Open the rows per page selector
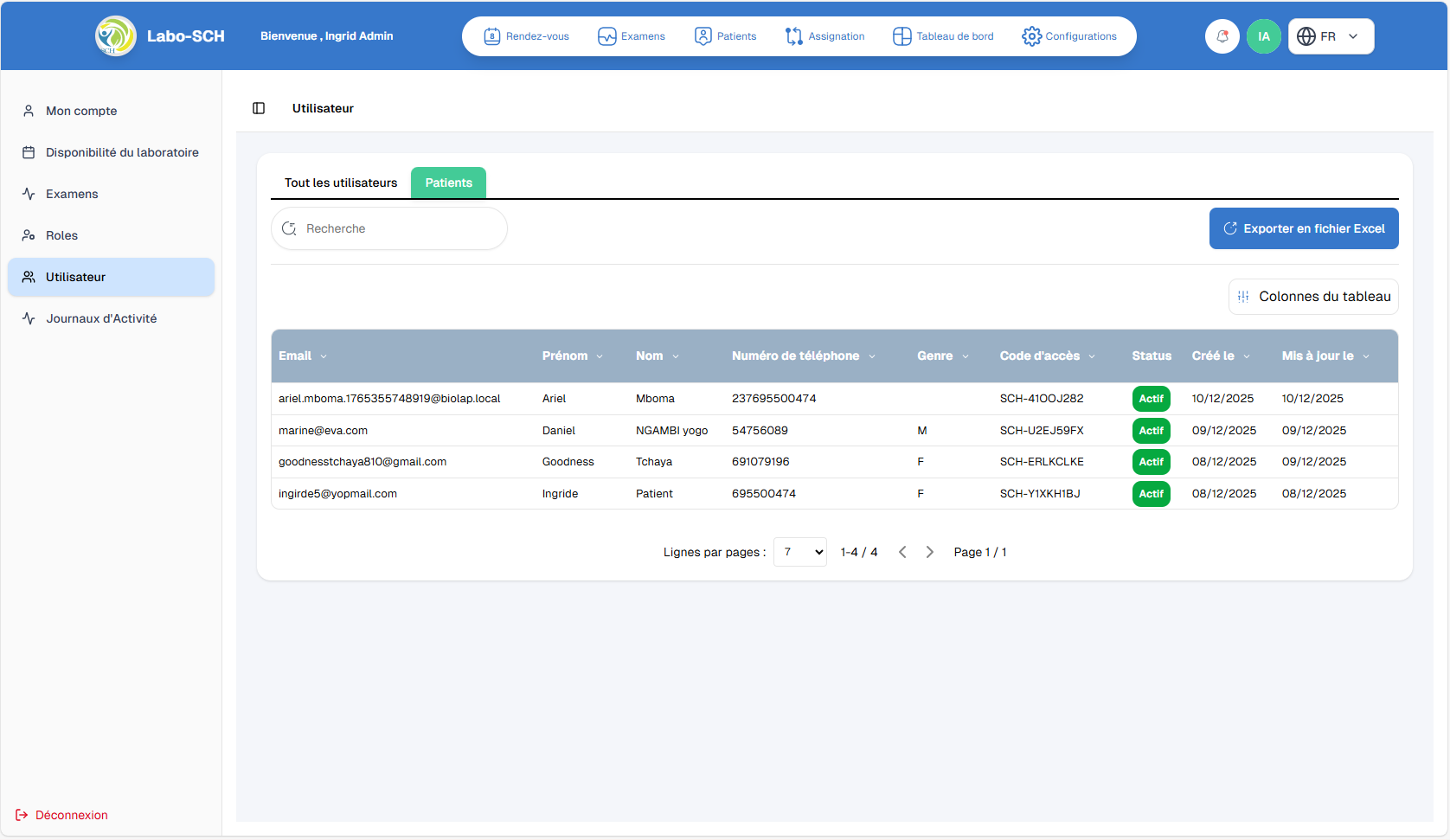The width and height of the screenshot is (1450, 840). click(799, 552)
